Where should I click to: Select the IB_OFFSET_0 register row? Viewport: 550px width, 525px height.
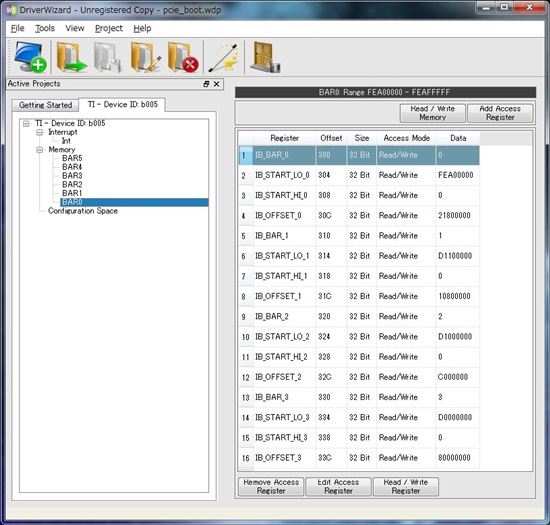point(359,215)
